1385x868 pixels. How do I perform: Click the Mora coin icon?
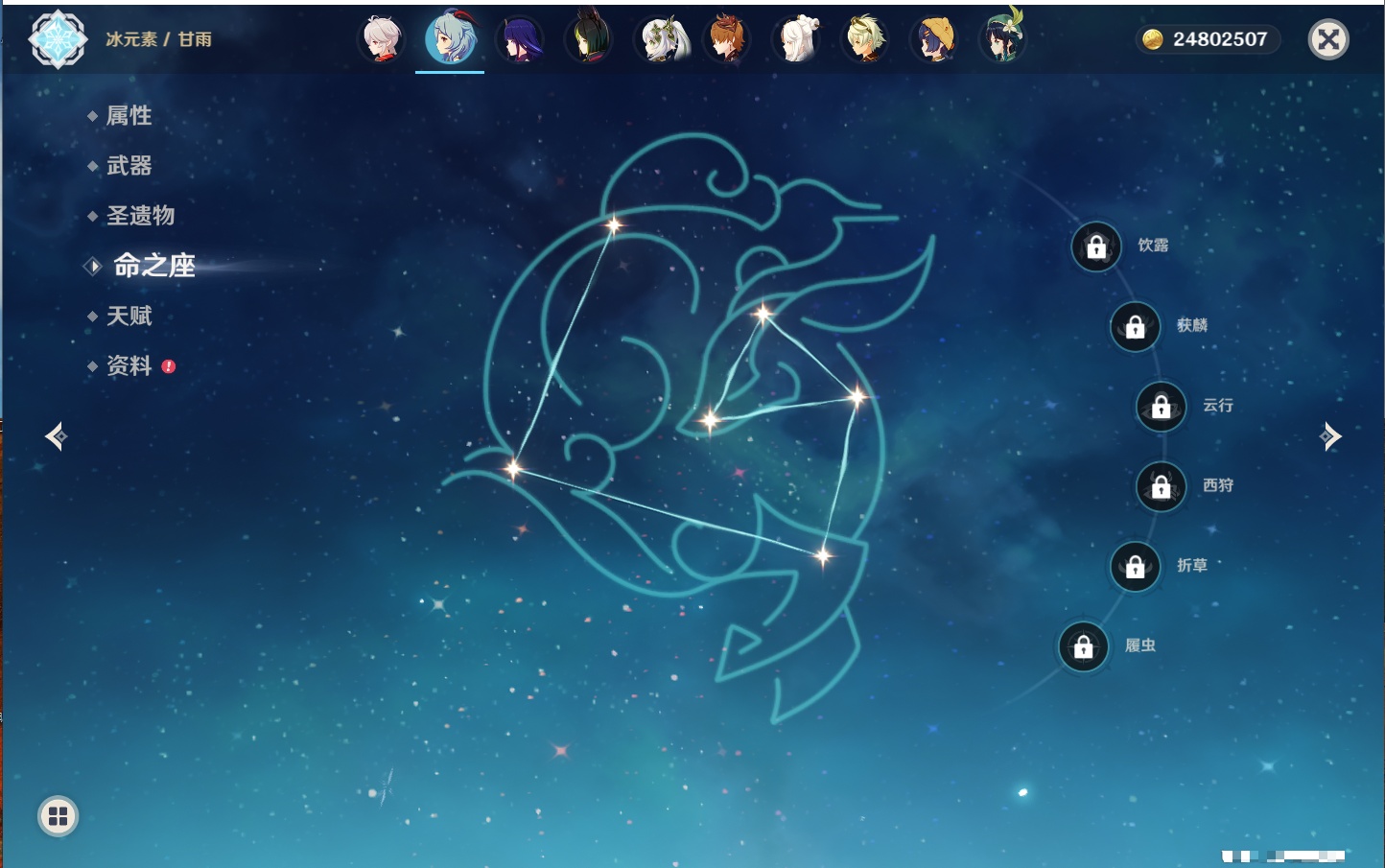pyautogui.click(x=1153, y=39)
